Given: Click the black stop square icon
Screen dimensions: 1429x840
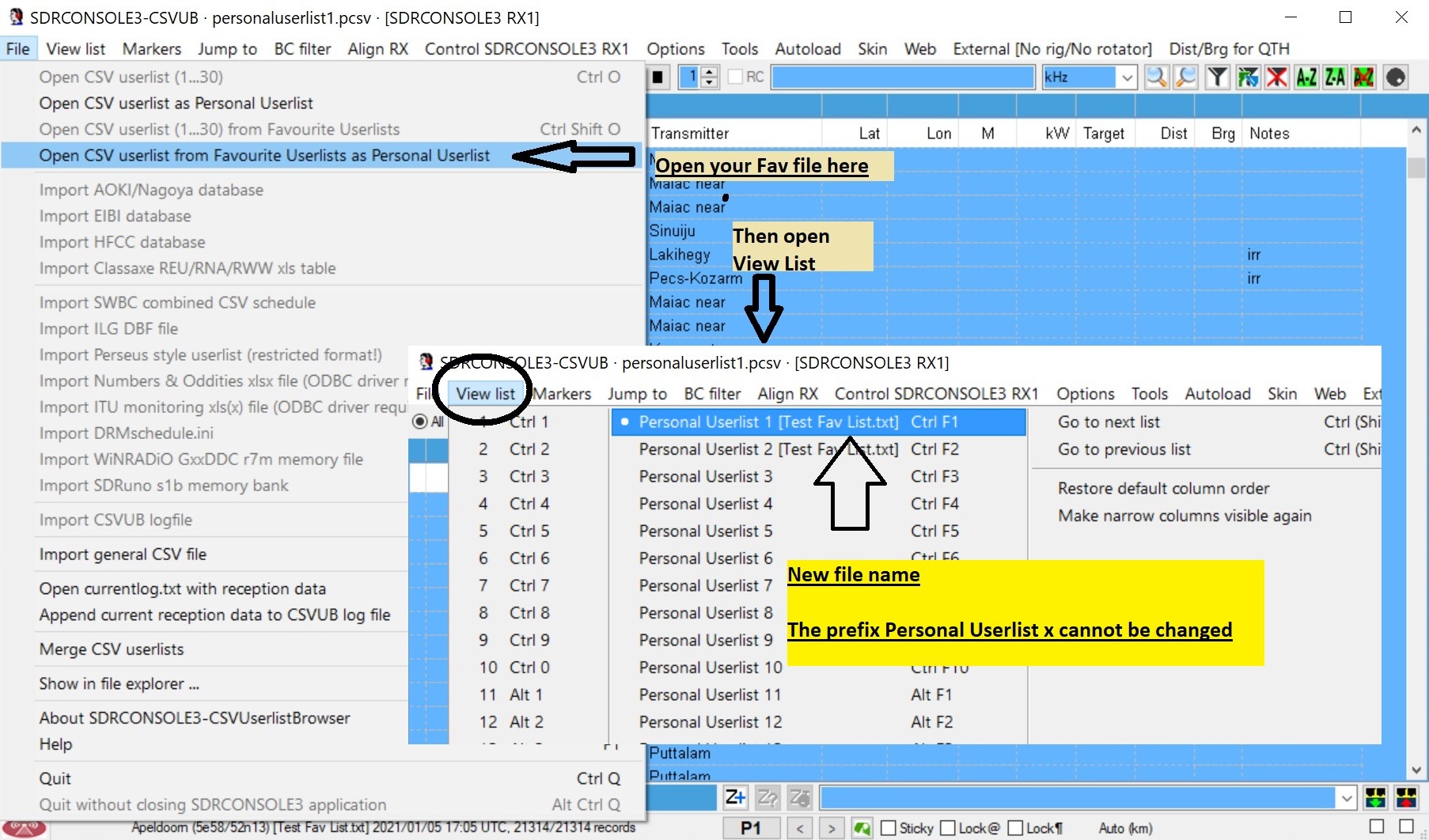Looking at the screenshot, I should (658, 77).
